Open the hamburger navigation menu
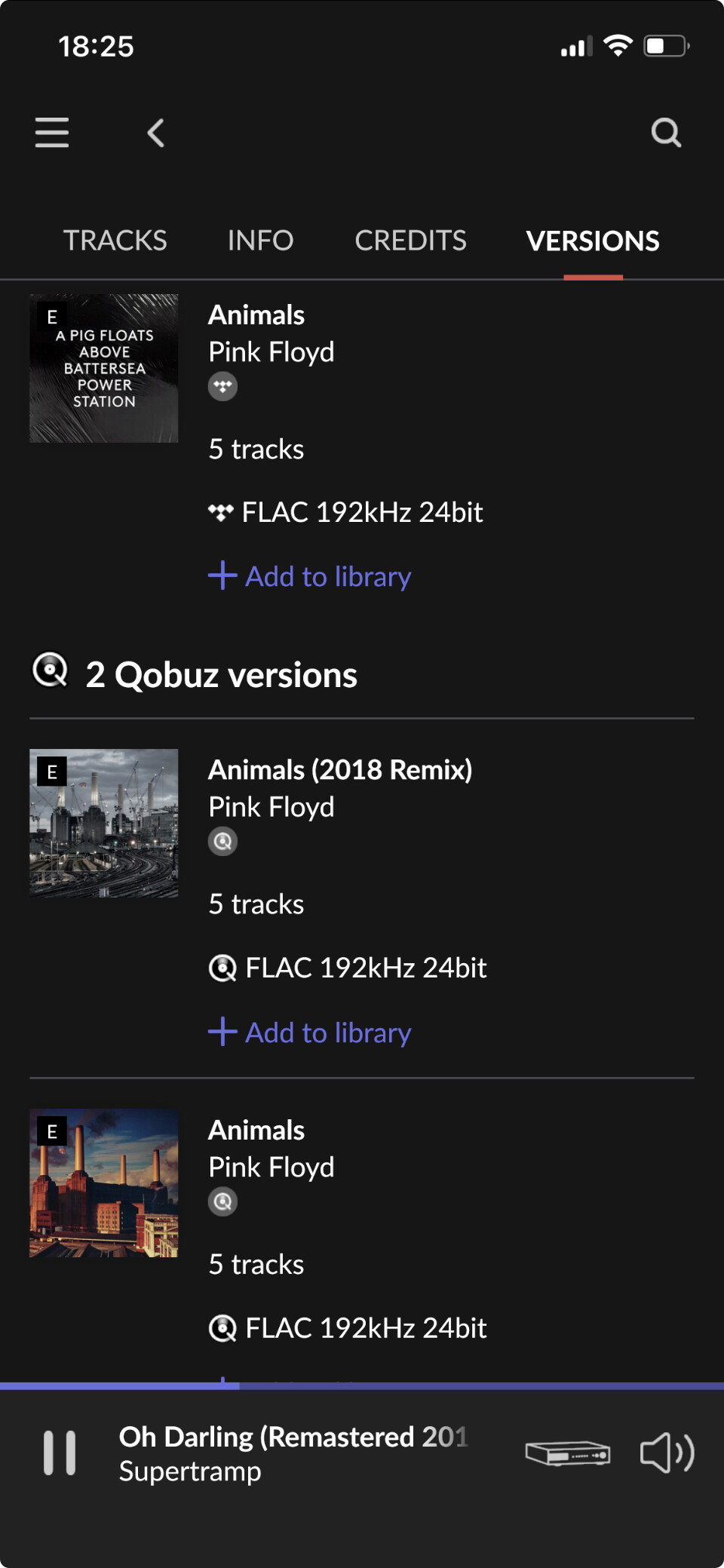Image resolution: width=724 pixels, height=1568 pixels. pos(51,133)
